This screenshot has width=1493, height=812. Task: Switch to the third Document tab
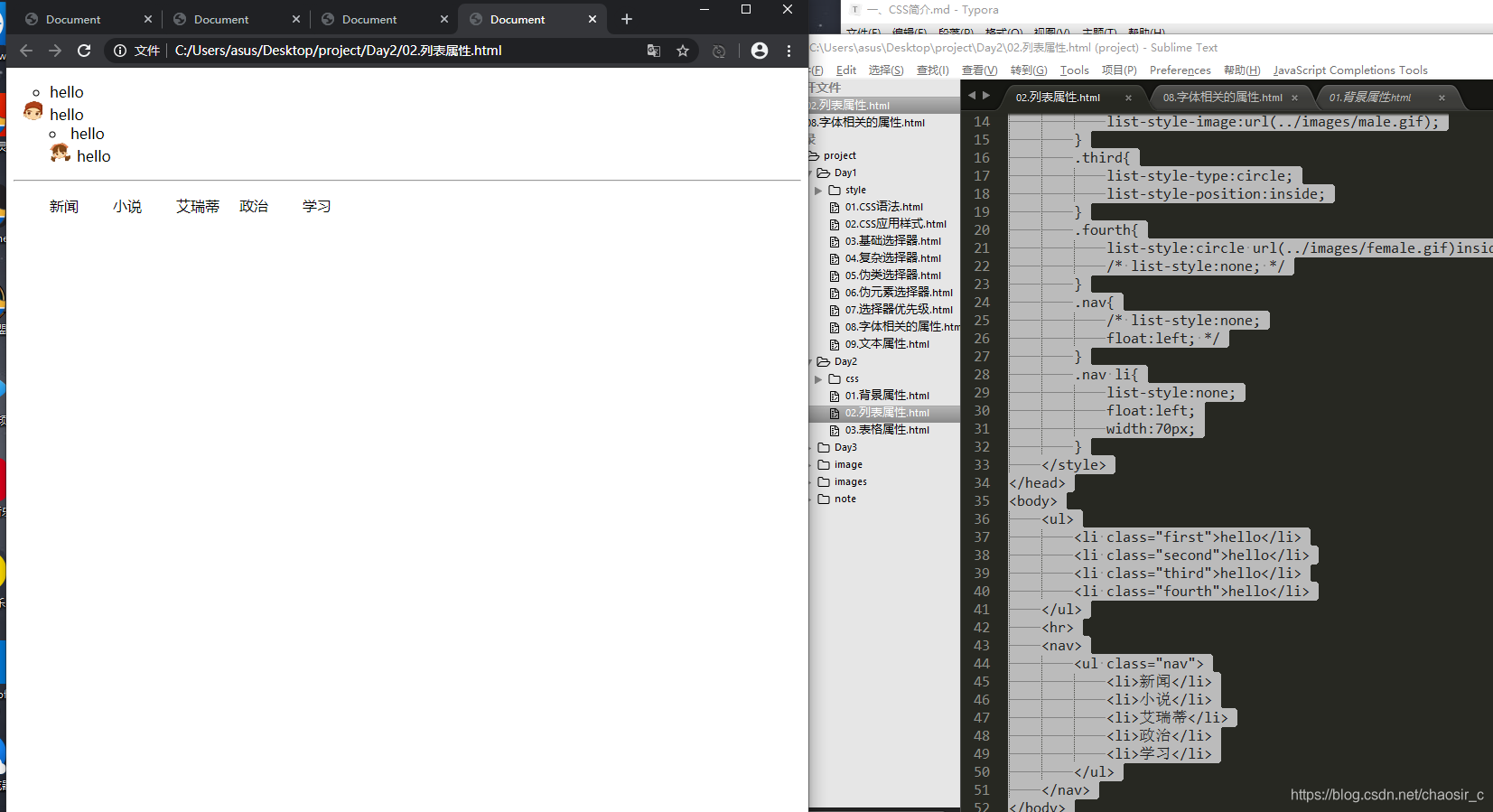point(369,19)
